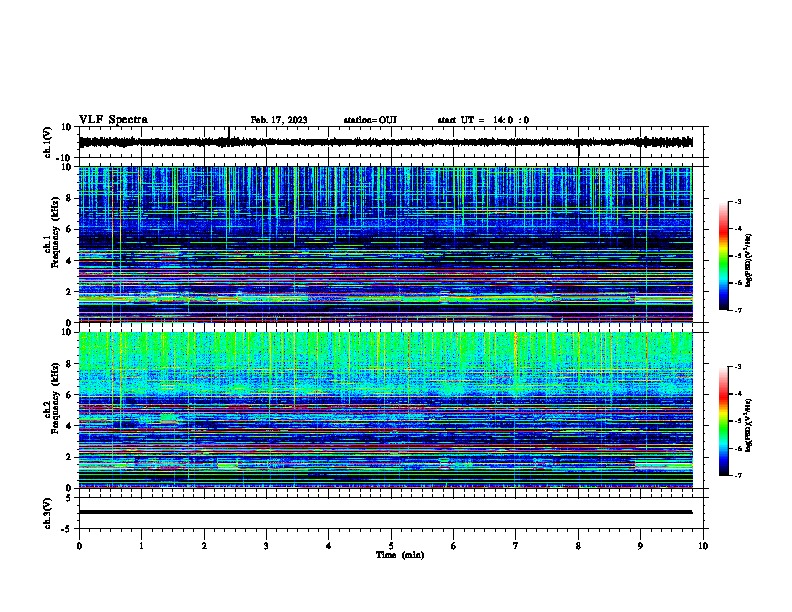The width and height of the screenshot is (792, 612).
Task: Click time axis tick label '4'
Action: point(329,546)
